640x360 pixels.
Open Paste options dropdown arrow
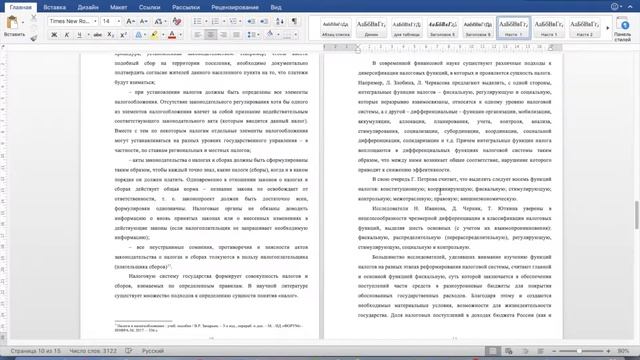tap(23, 22)
